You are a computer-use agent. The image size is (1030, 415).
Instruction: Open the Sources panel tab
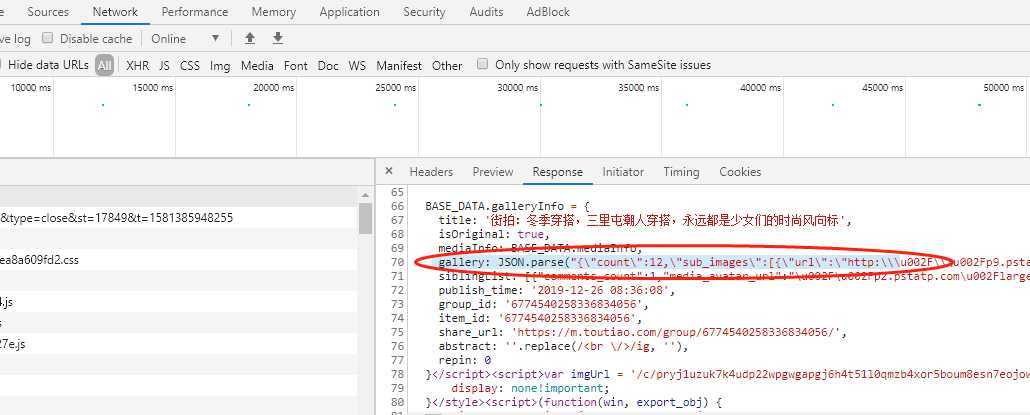coord(48,12)
